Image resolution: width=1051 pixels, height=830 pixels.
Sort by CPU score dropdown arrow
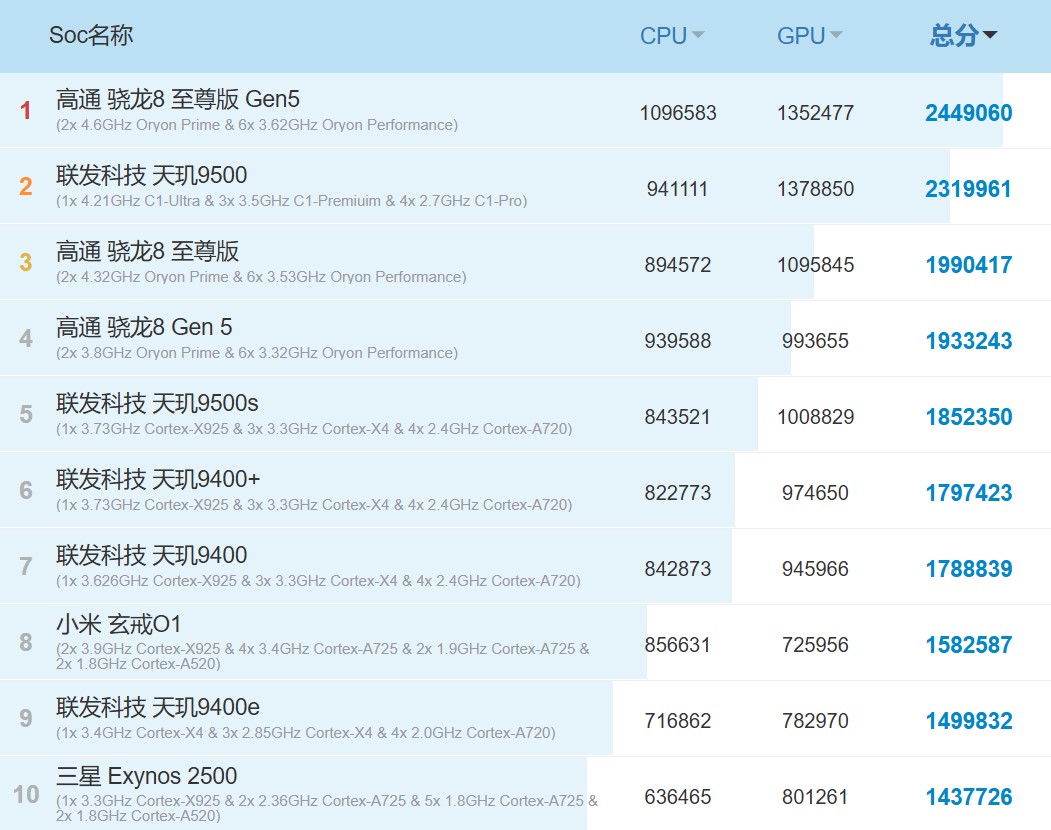pos(698,36)
